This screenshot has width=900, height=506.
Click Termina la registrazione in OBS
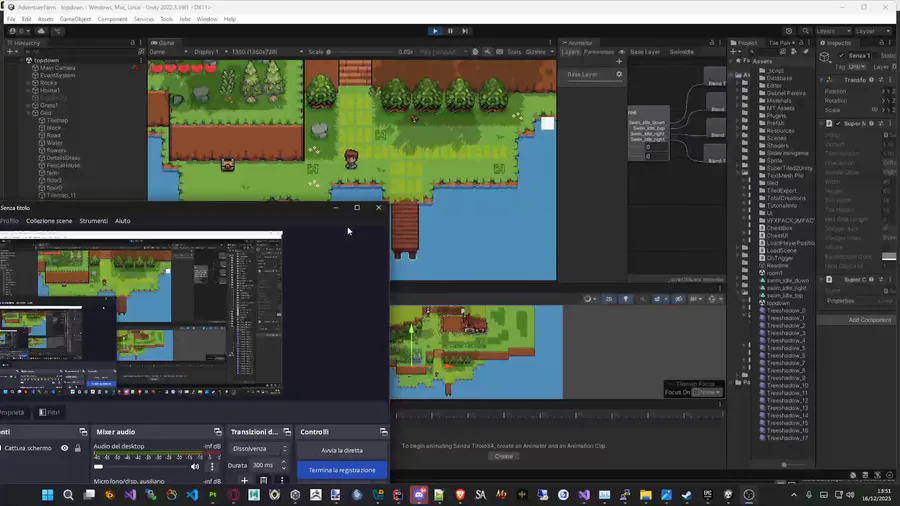[342, 470]
